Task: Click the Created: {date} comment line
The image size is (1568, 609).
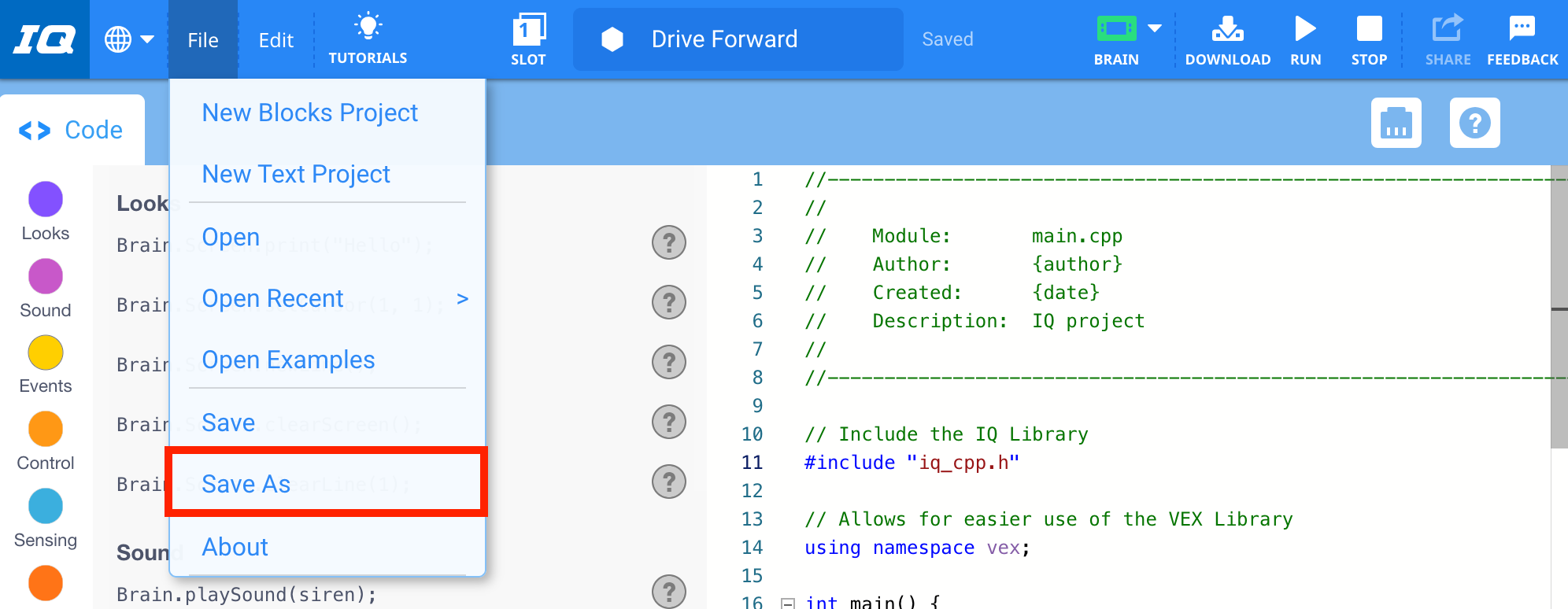Action: [x=952, y=293]
